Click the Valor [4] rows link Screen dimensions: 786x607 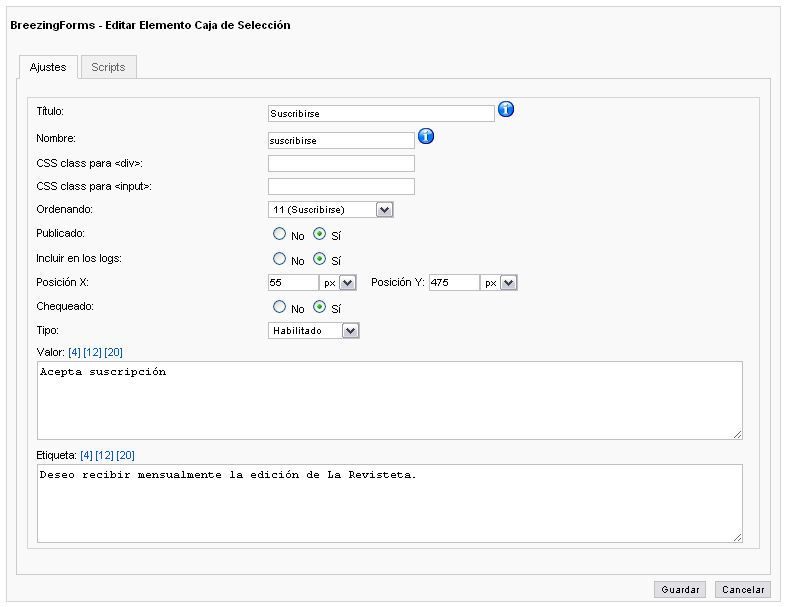pos(74,352)
